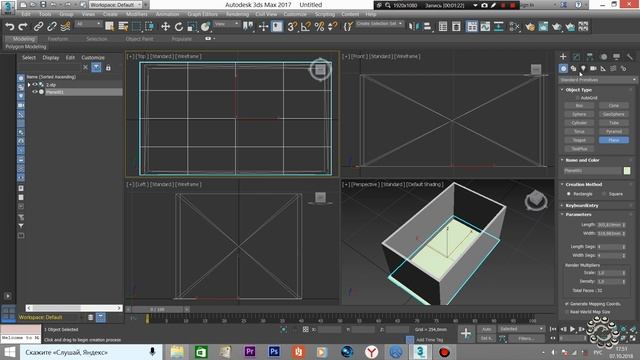Open the Graph Editors menu
The image size is (640, 360).
coord(202,14)
